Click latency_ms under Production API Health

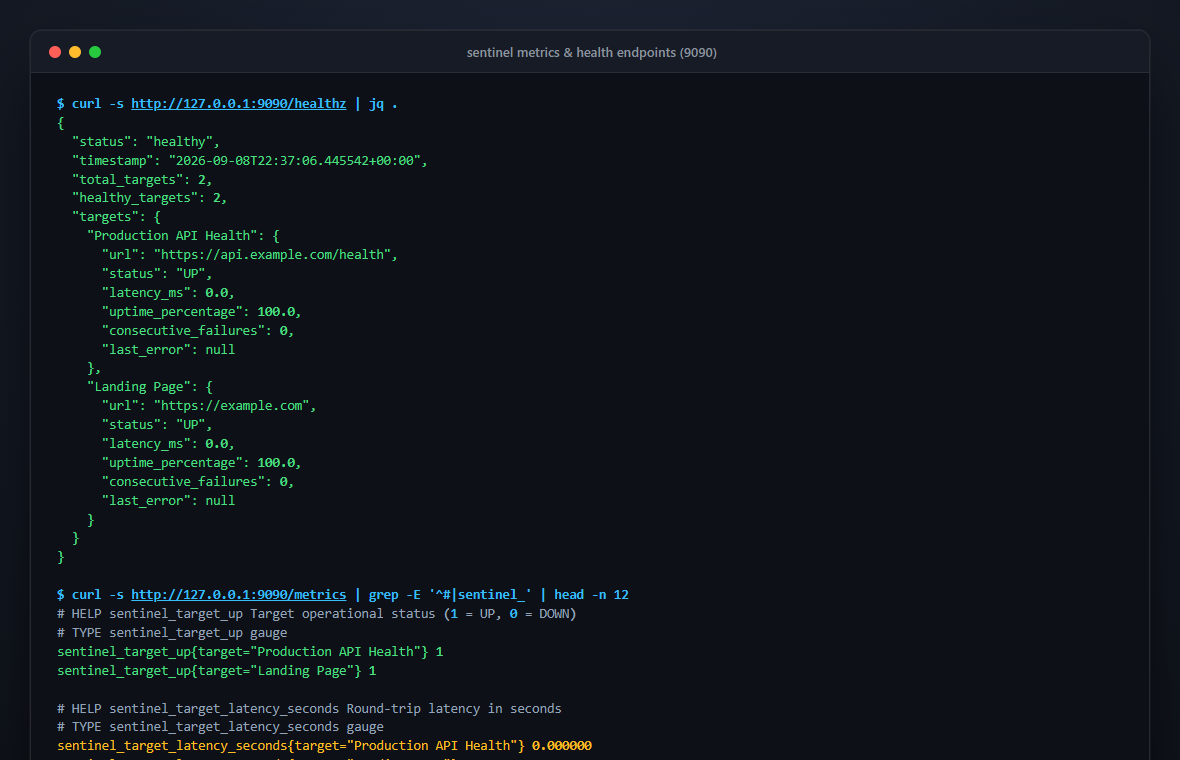[168, 293]
